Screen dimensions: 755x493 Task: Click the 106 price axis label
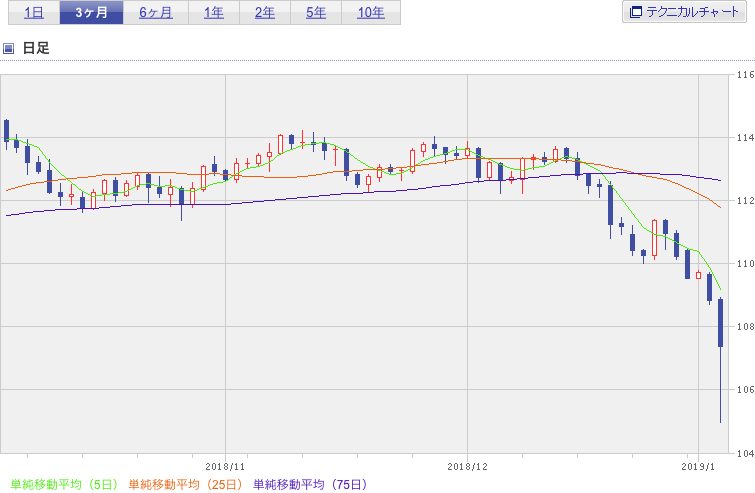coord(745,389)
